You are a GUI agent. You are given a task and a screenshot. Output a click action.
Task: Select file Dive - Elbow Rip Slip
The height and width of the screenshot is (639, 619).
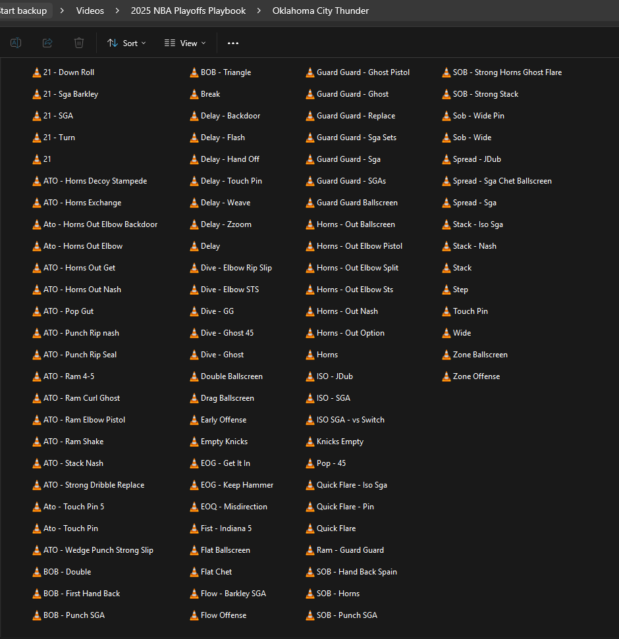point(231,268)
